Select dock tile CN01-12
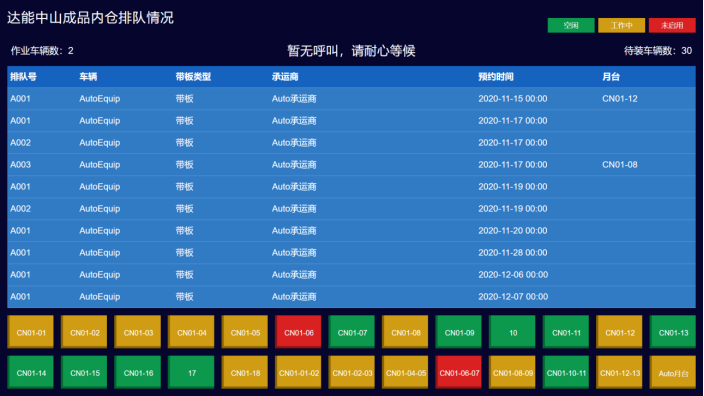704x396 pixels. 619,332
